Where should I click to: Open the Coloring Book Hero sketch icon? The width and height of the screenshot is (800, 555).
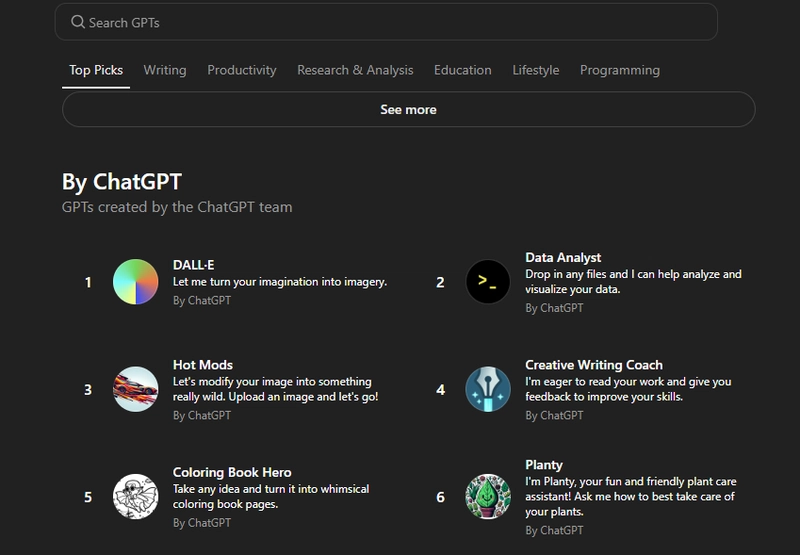click(135, 497)
